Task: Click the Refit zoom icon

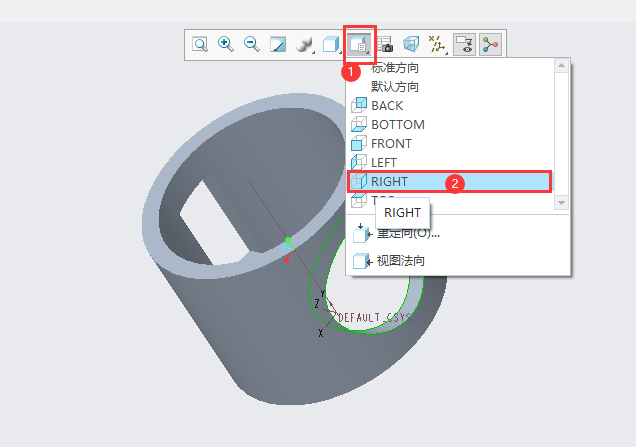Action: [x=200, y=44]
